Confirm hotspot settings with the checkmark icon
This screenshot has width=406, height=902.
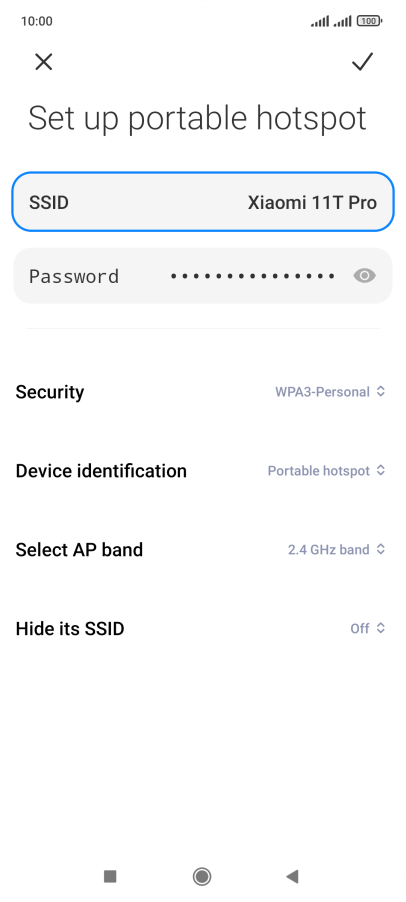pos(362,62)
